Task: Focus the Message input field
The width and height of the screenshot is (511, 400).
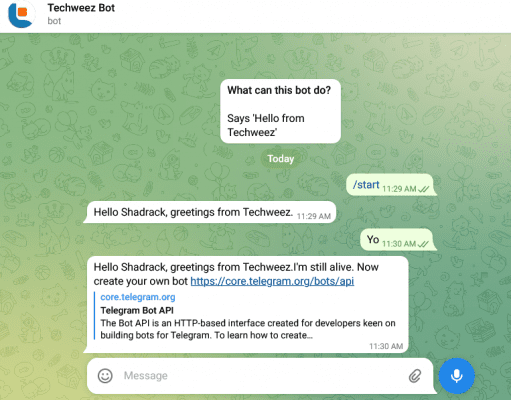Action: pyautogui.click(x=260, y=376)
